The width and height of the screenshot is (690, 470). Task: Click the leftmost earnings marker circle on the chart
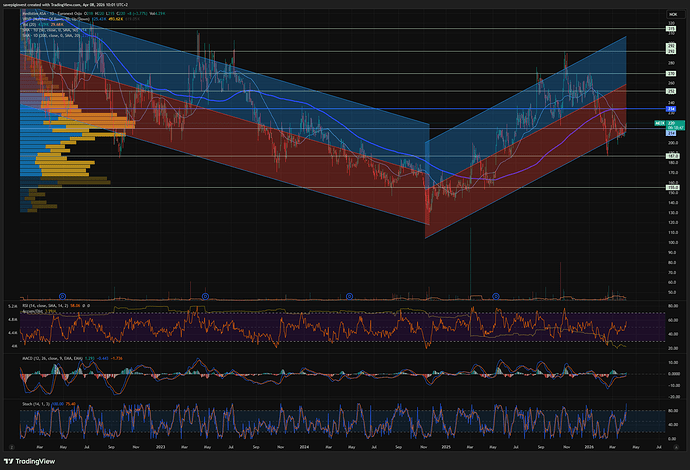(x=62, y=296)
